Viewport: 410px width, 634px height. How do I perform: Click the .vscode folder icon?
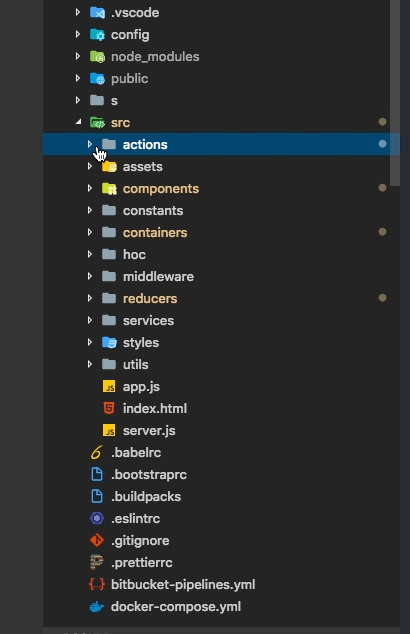click(97, 13)
